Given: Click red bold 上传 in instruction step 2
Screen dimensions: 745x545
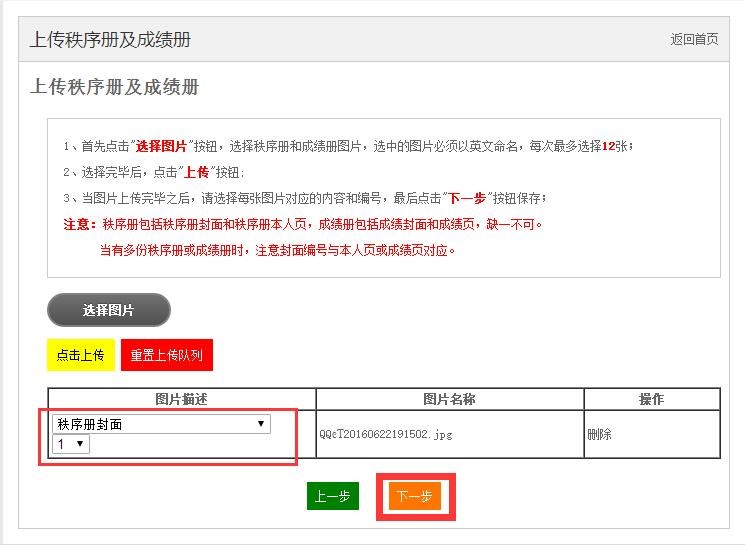Looking at the screenshot, I should click(196, 172).
